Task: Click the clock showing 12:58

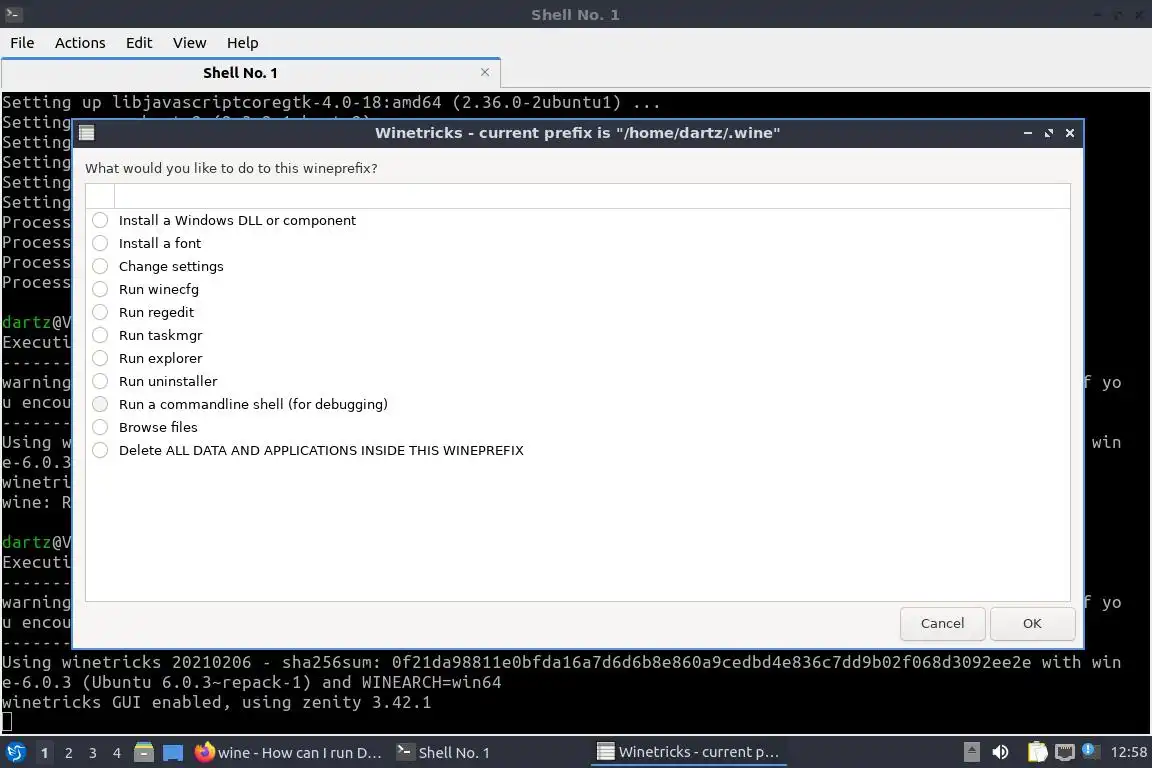Action: (1128, 752)
